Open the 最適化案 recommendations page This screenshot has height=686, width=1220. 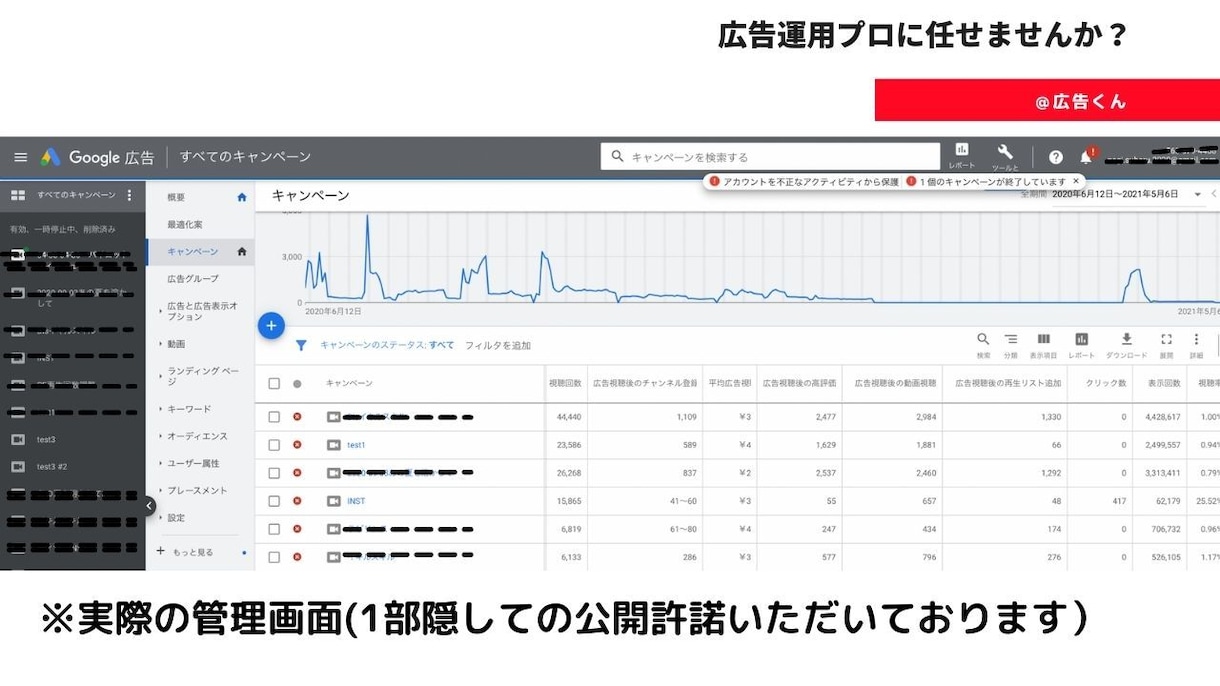click(x=185, y=224)
